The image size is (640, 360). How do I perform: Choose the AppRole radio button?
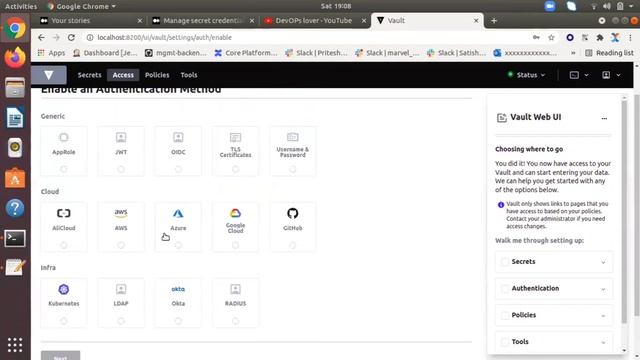(x=64, y=169)
